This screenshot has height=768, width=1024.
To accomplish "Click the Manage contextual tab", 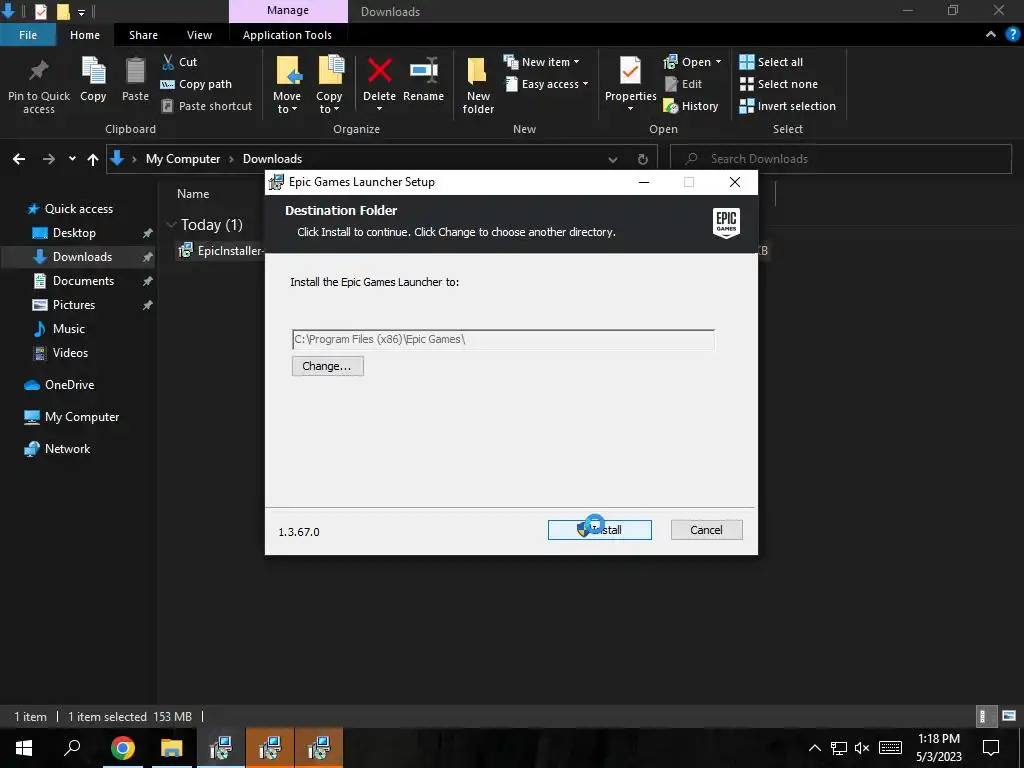I will [x=288, y=10].
